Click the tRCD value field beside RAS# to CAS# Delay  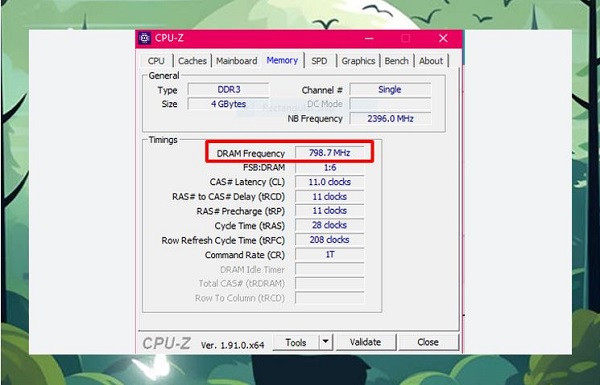[x=329, y=196]
